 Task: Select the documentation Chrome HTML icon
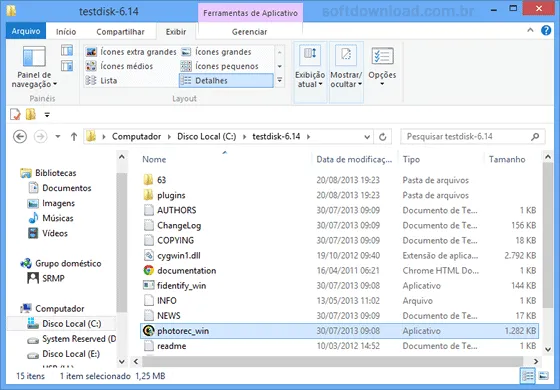tap(149, 270)
